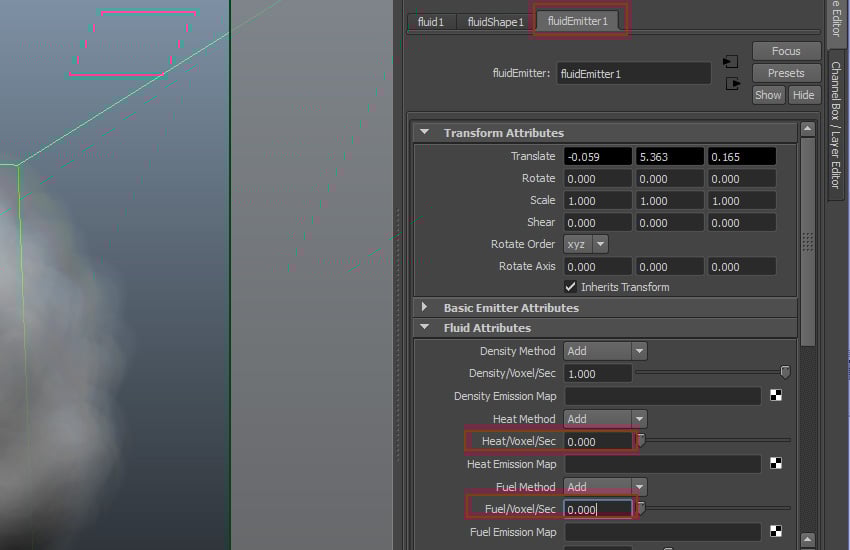Click the Rotate Z field

pyautogui.click(x=742, y=179)
